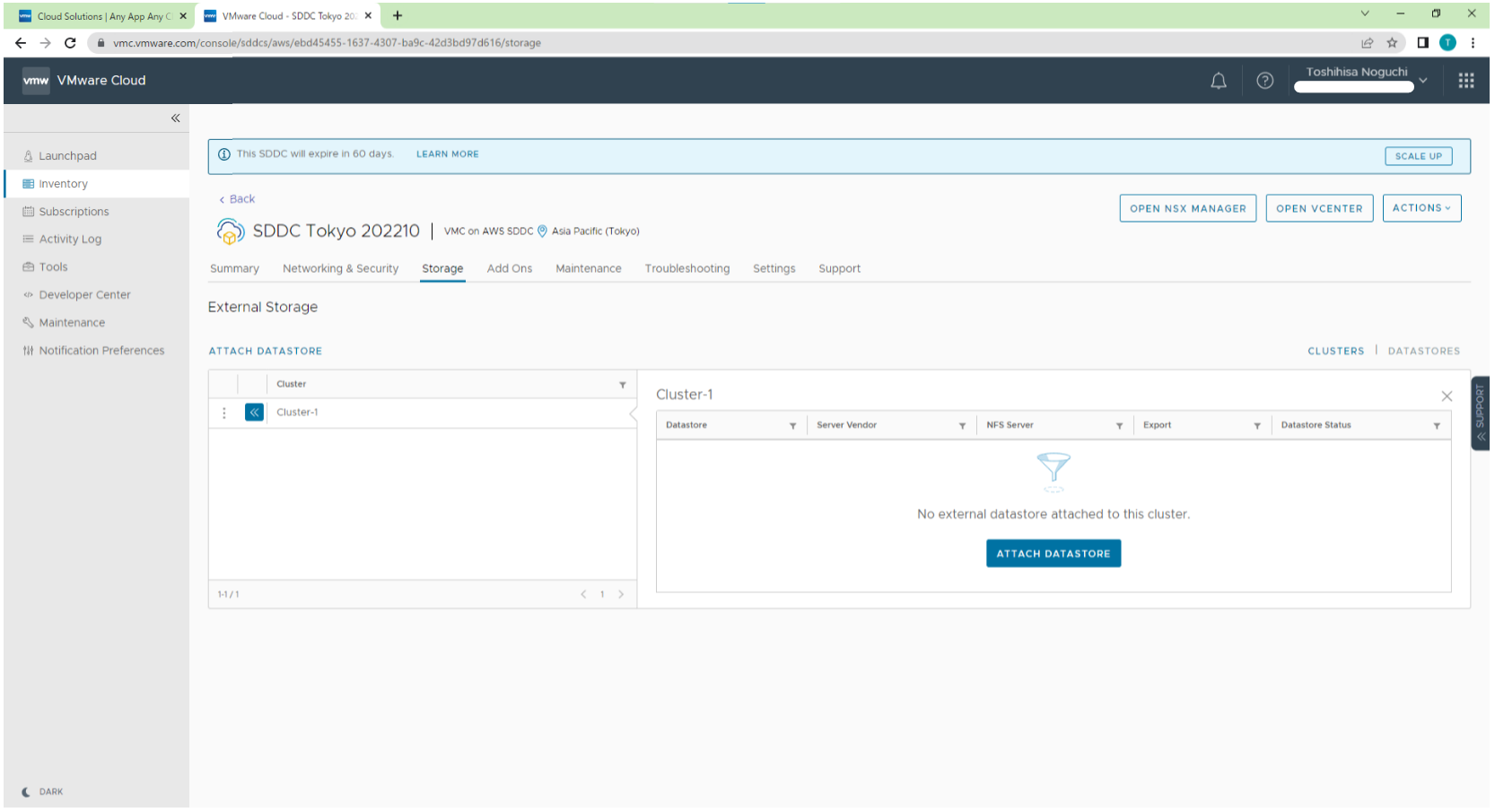The width and height of the screenshot is (1495, 812).
Task: Open the SDDC Support tab
Action: point(839,269)
